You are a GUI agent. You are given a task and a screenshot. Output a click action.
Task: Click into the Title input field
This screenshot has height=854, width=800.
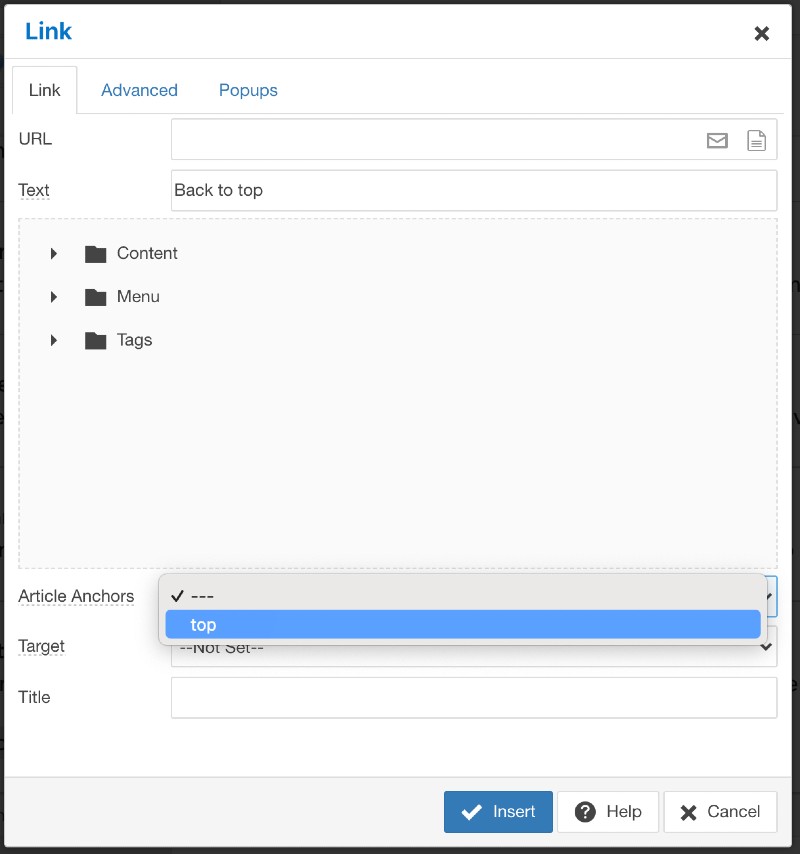(x=474, y=698)
